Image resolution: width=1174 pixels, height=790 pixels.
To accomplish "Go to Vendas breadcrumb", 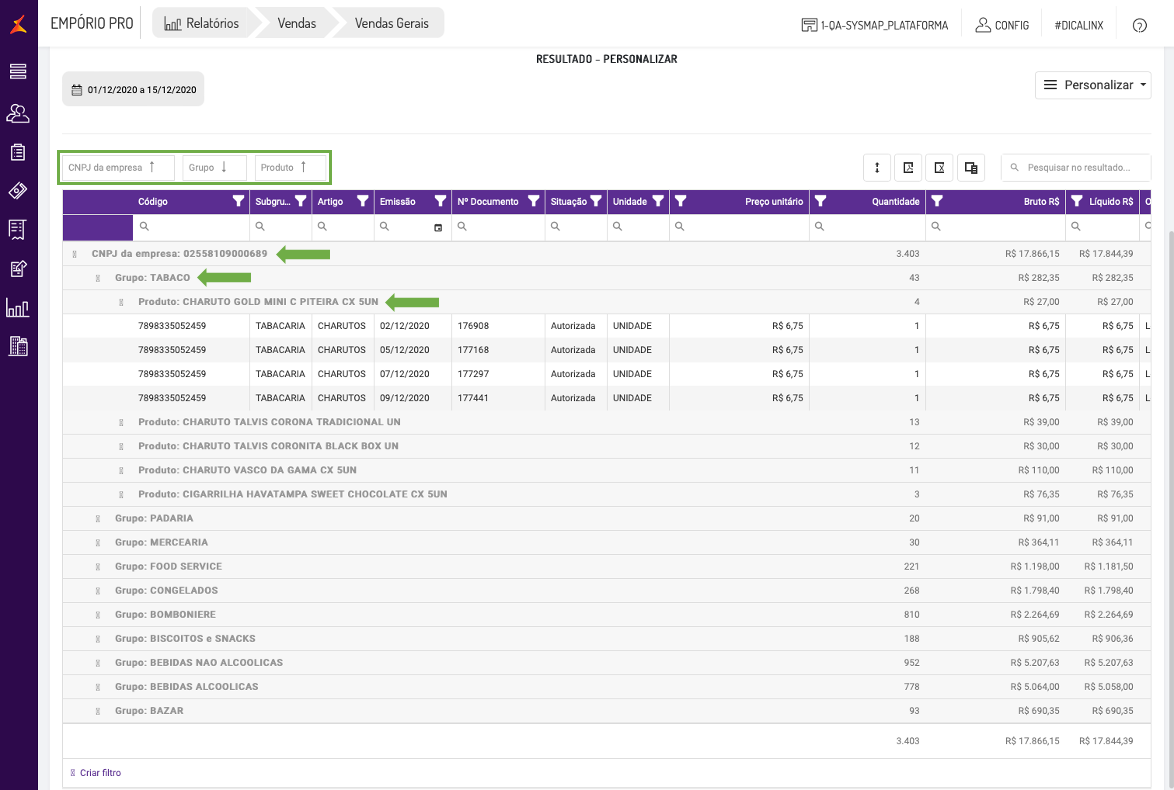I will coord(296,23).
